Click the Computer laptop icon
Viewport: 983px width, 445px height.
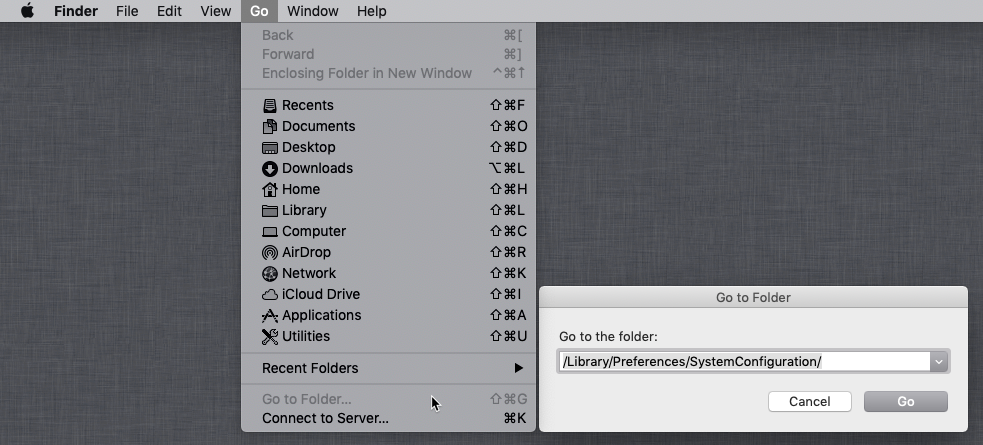270,232
